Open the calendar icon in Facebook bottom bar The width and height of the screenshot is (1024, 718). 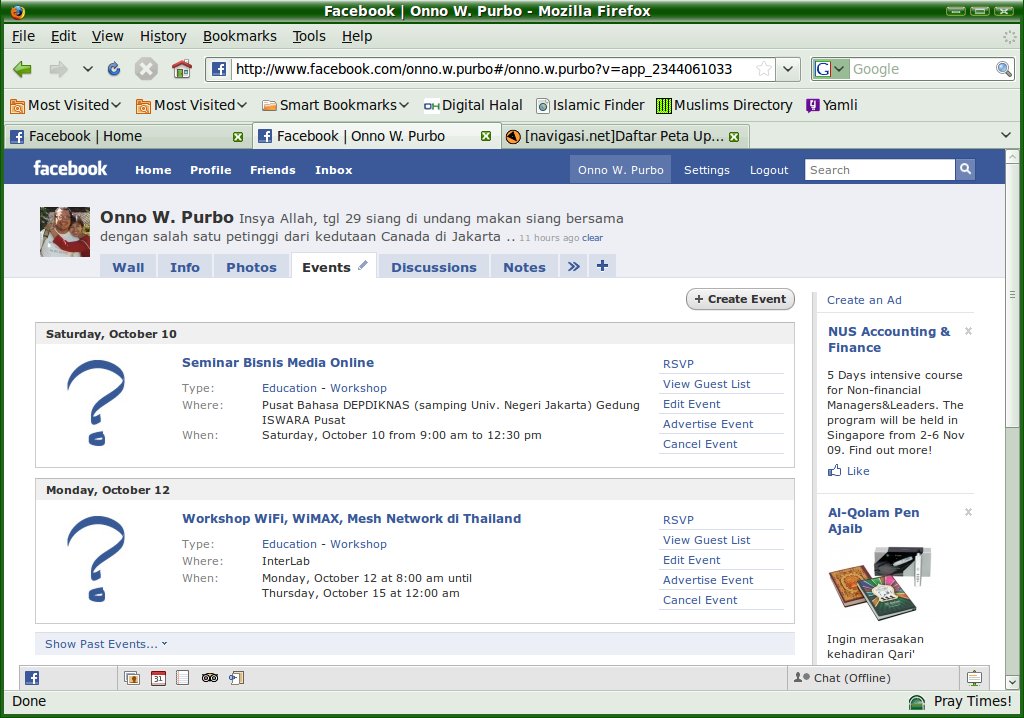click(158, 678)
